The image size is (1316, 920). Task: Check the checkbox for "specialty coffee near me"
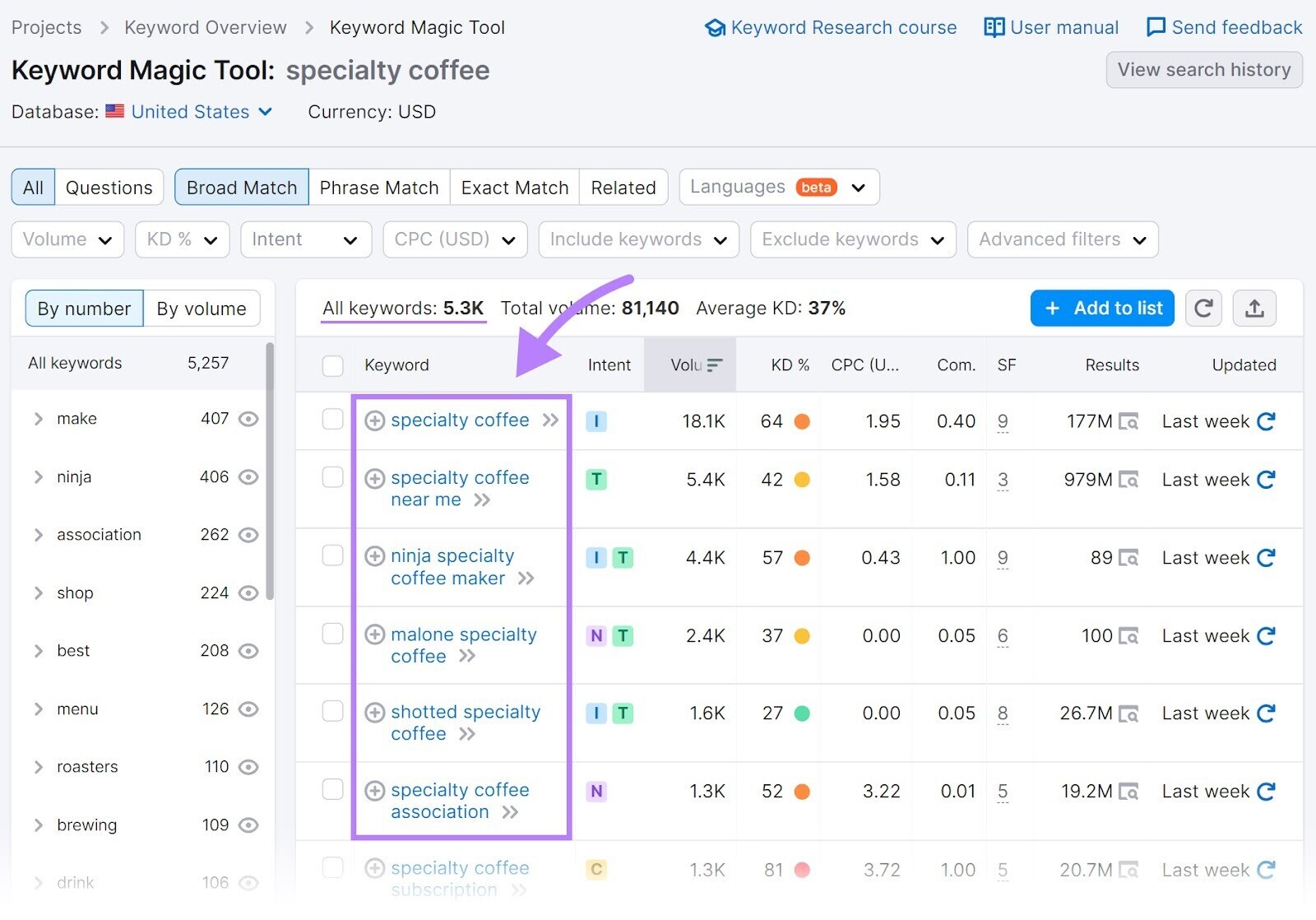(333, 477)
